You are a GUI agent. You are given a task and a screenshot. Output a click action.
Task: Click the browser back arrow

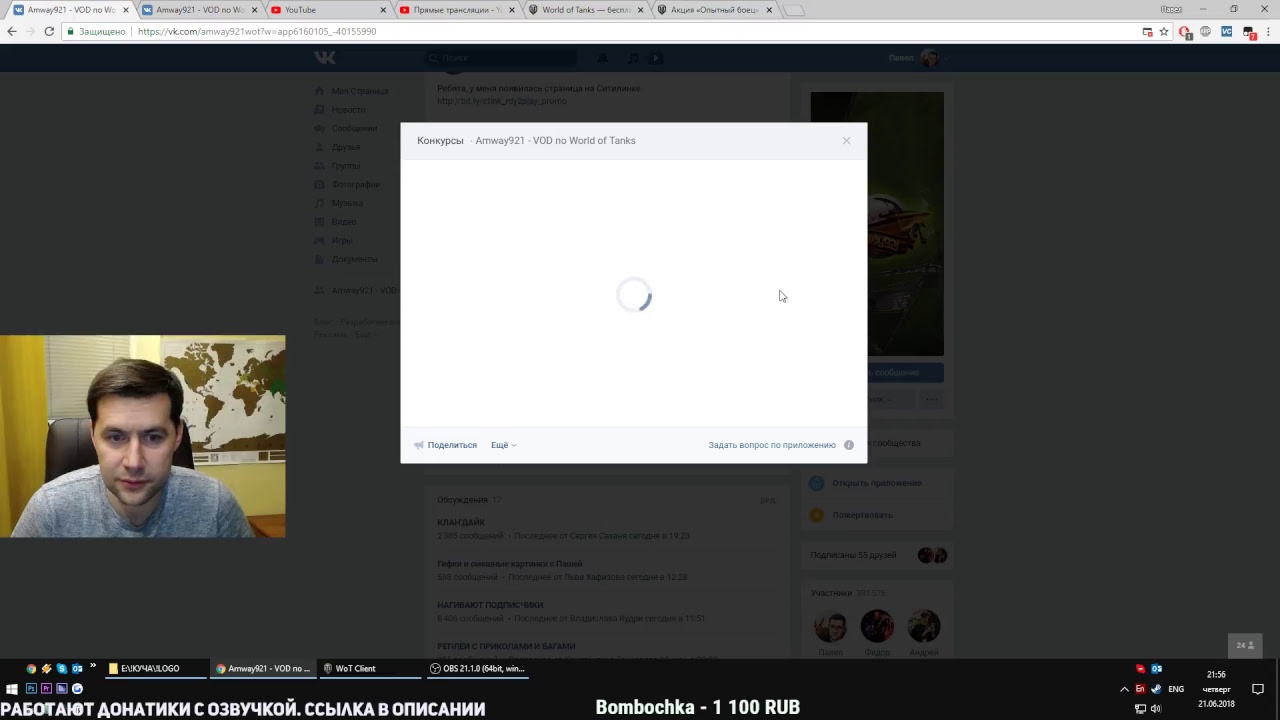pyautogui.click(x=12, y=32)
